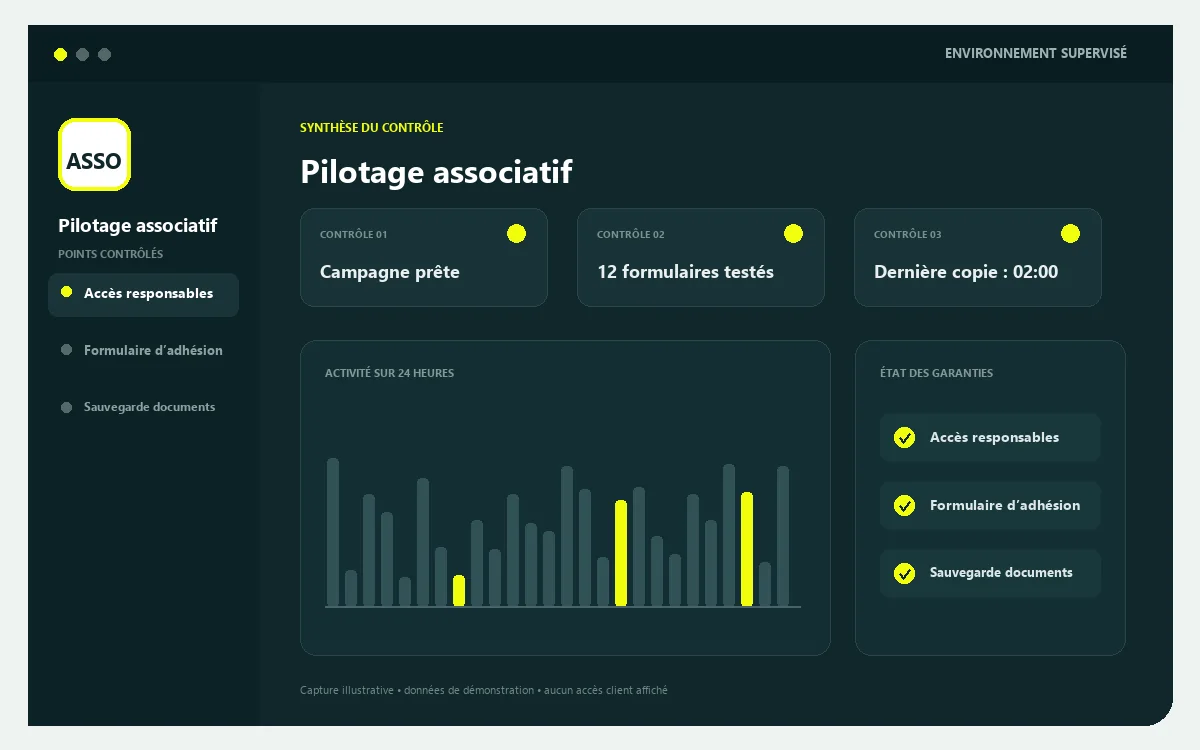Click the yellow window control dot in the title bar
Viewport: 1200px width, 750px height.
tap(60, 54)
